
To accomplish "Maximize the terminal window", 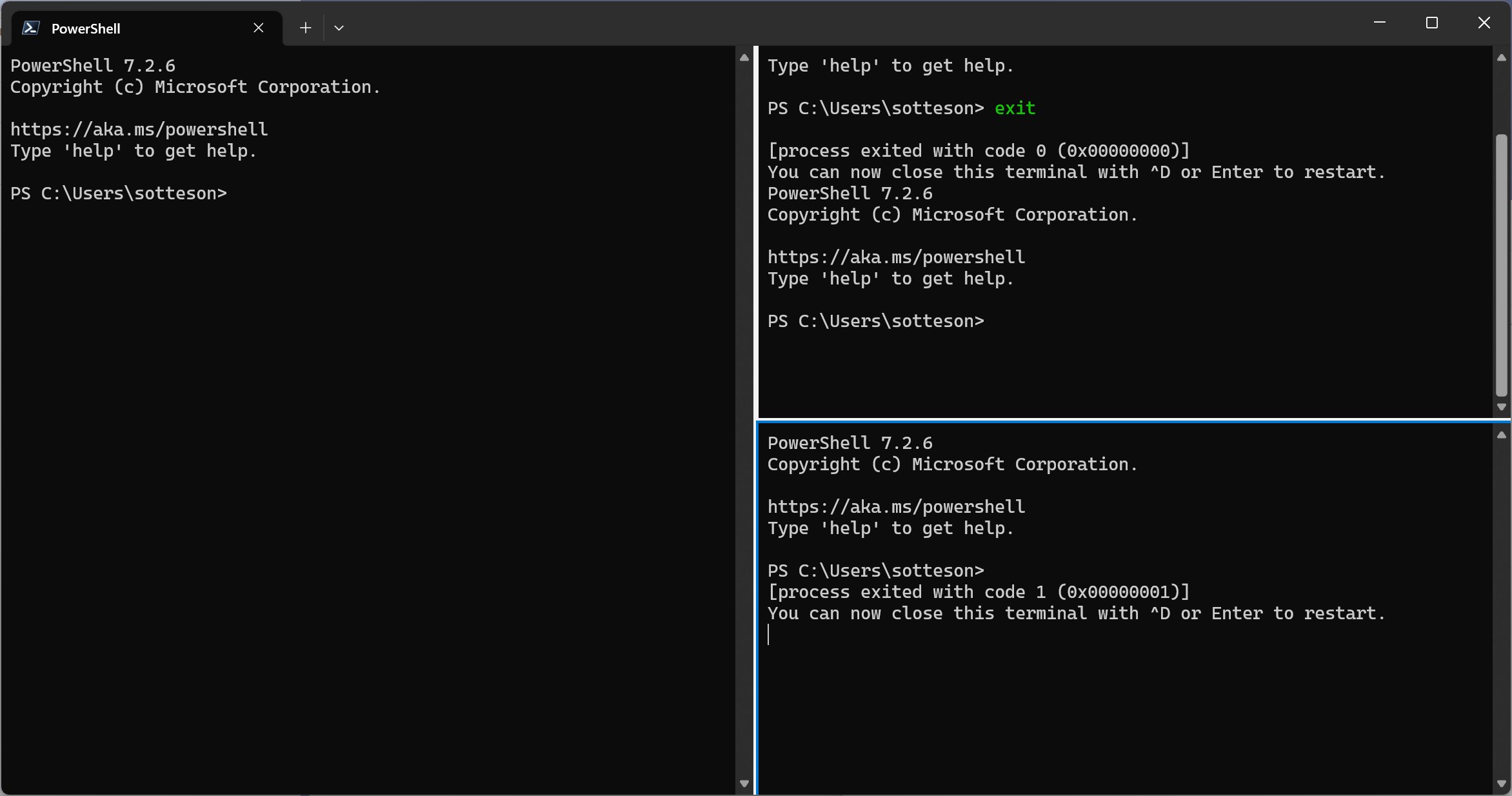I will tap(1432, 23).
